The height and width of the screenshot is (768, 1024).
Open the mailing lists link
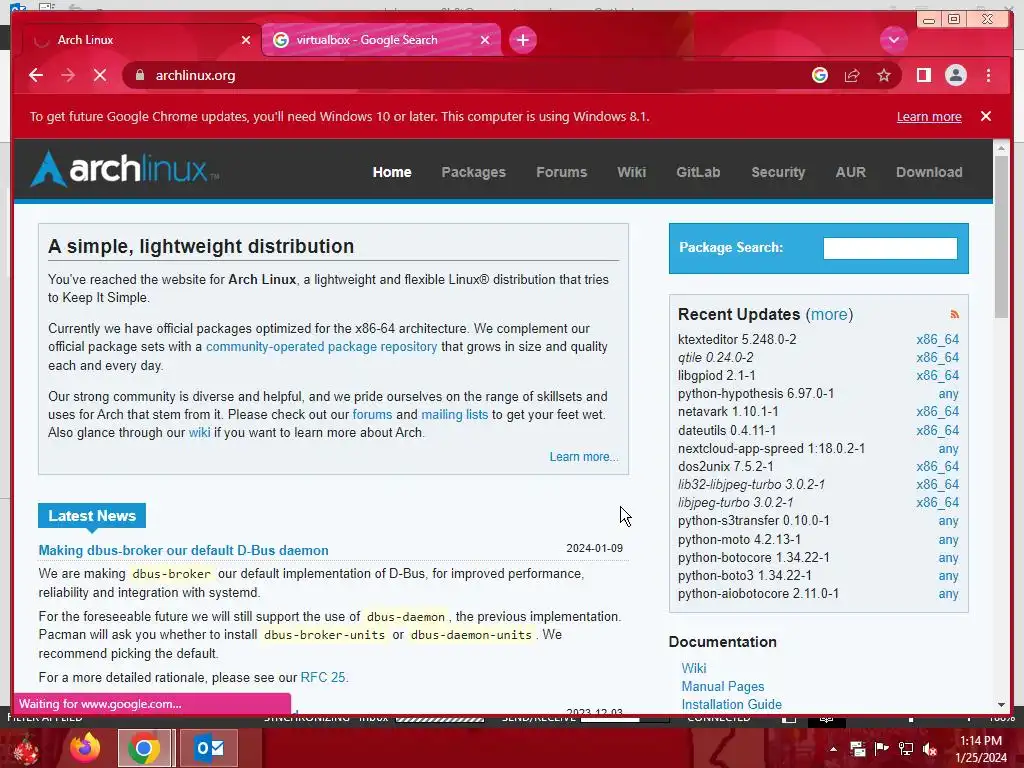pyautogui.click(x=455, y=415)
